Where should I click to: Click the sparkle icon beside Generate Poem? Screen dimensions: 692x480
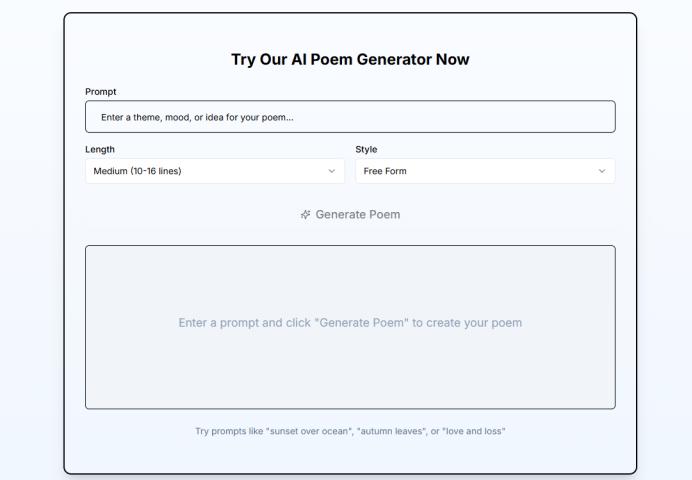[x=306, y=214]
